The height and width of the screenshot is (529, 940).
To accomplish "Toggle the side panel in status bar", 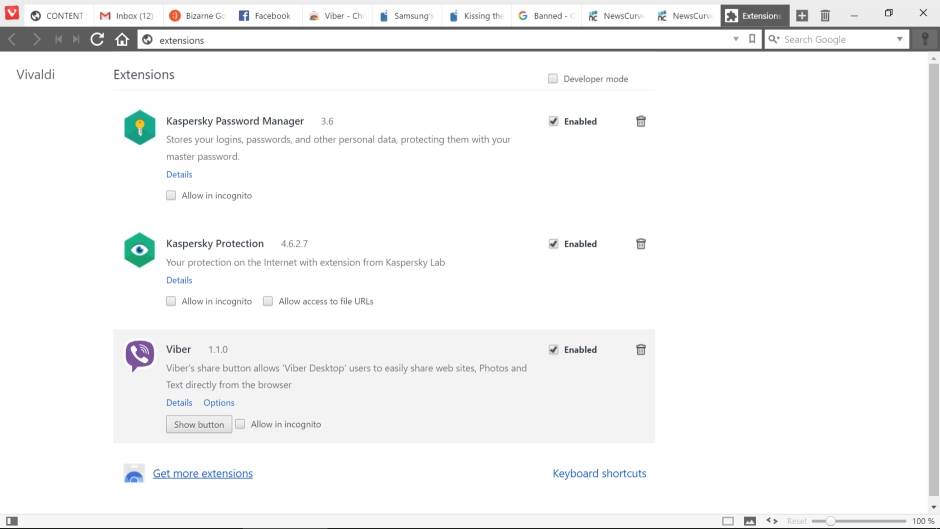I will coord(12,521).
